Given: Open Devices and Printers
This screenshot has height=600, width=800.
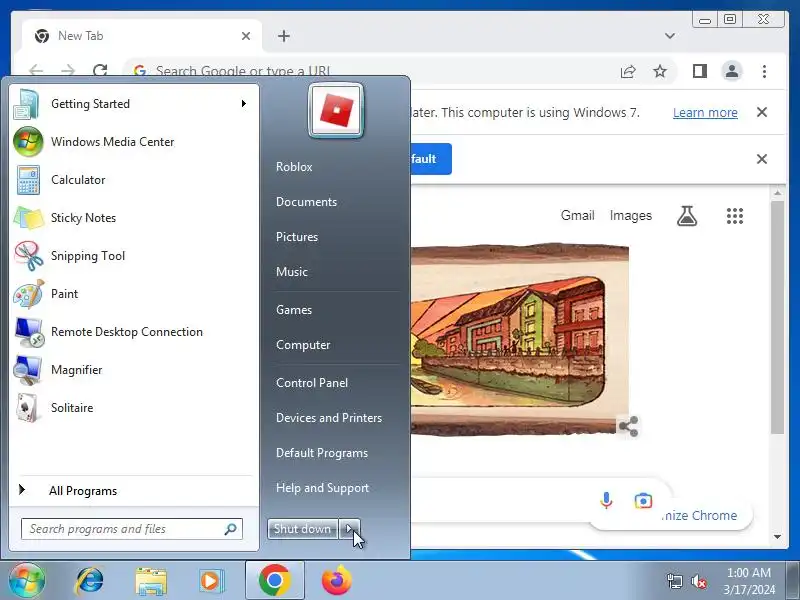Looking at the screenshot, I should tap(329, 418).
